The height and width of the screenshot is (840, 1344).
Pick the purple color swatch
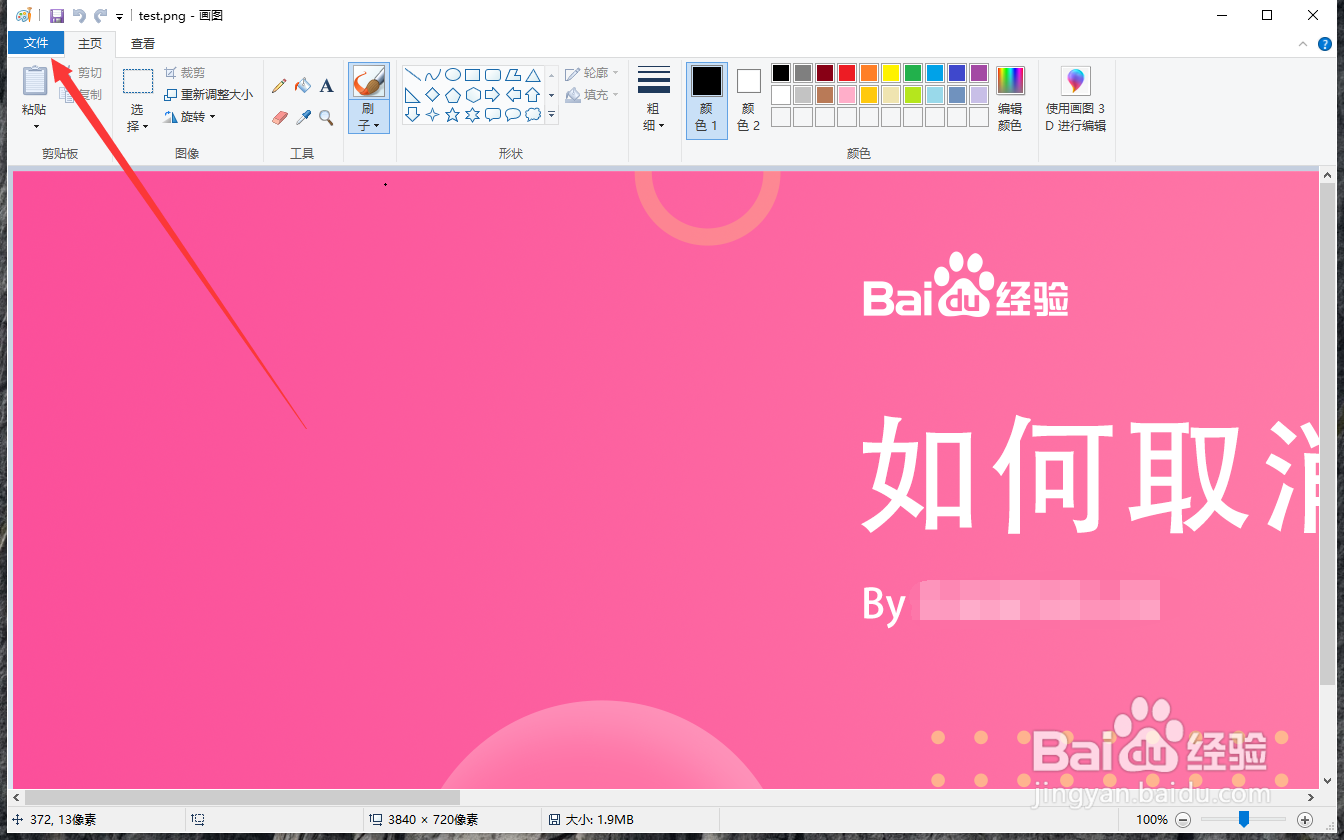979,73
